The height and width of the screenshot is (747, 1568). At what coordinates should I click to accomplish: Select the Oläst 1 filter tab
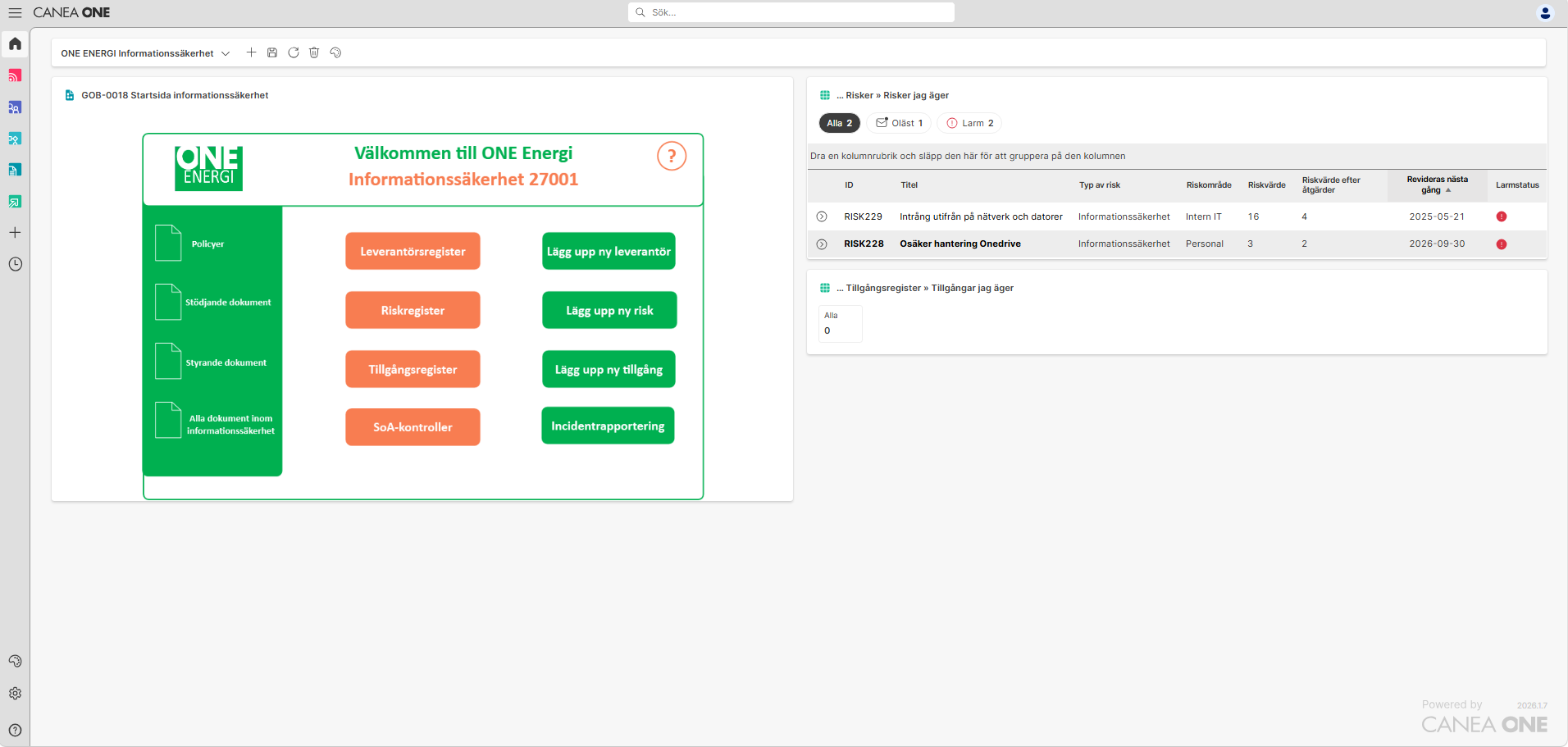tap(899, 123)
